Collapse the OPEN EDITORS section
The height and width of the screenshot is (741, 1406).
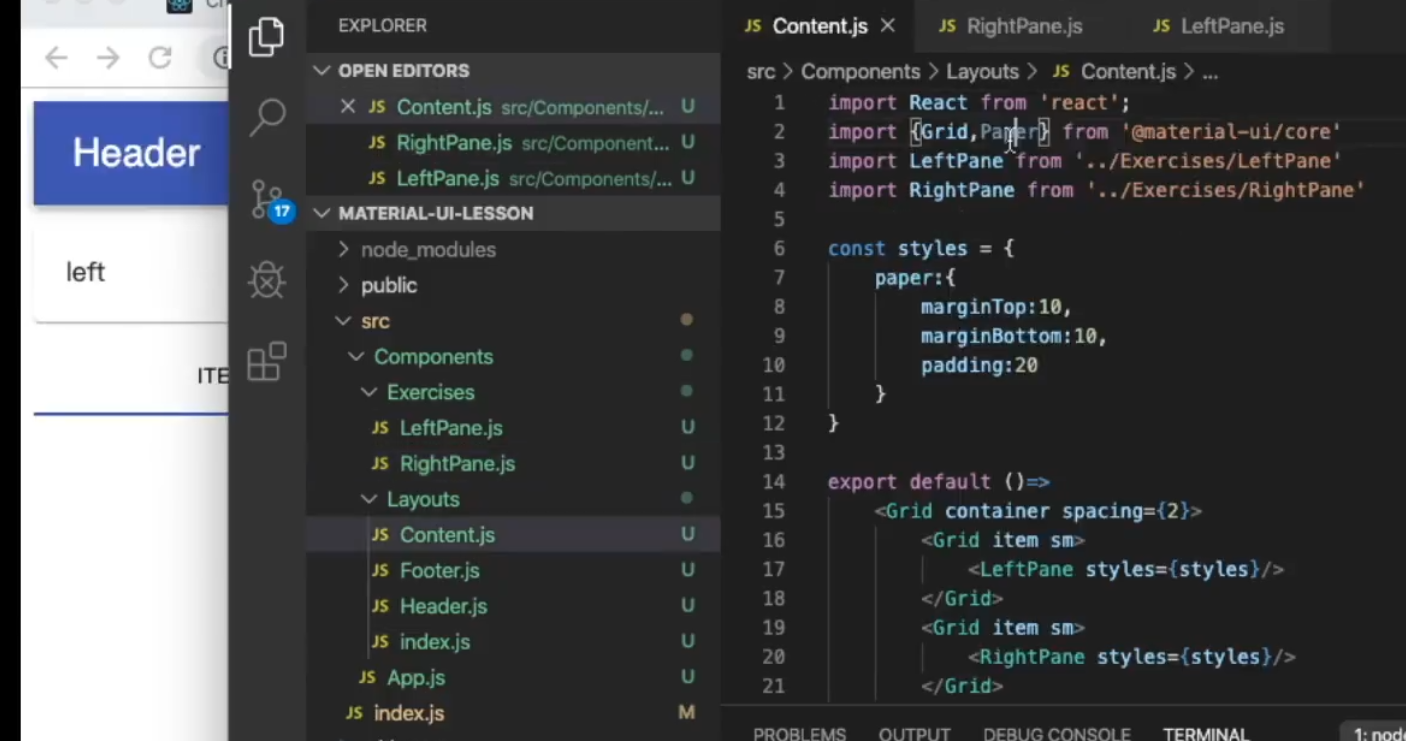coord(322,70)
